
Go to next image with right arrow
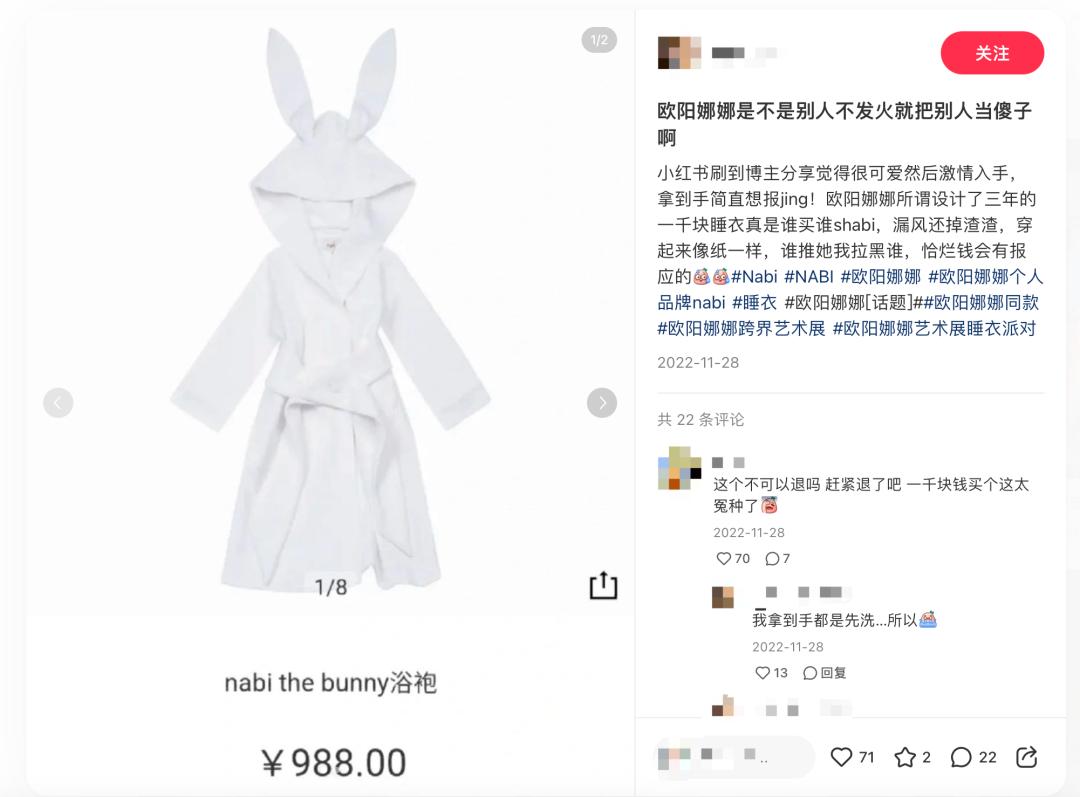pos(602,402)
